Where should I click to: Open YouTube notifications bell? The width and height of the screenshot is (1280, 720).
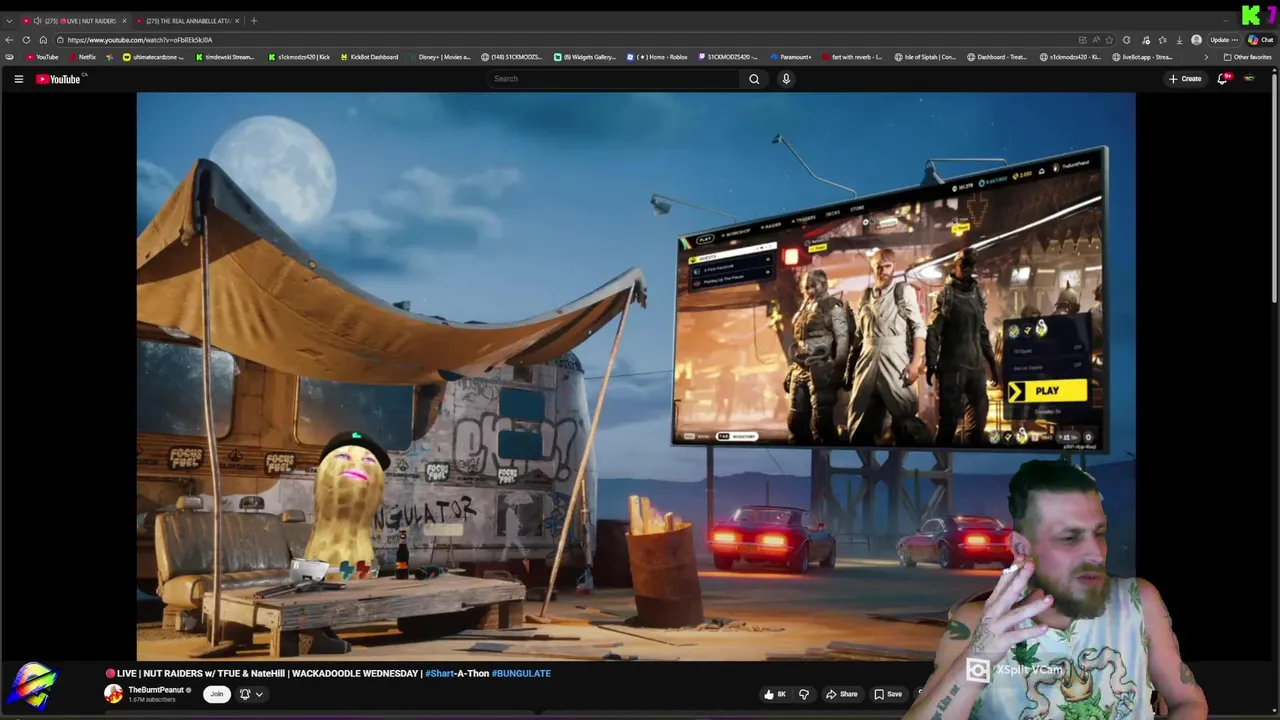point(1222,79)
